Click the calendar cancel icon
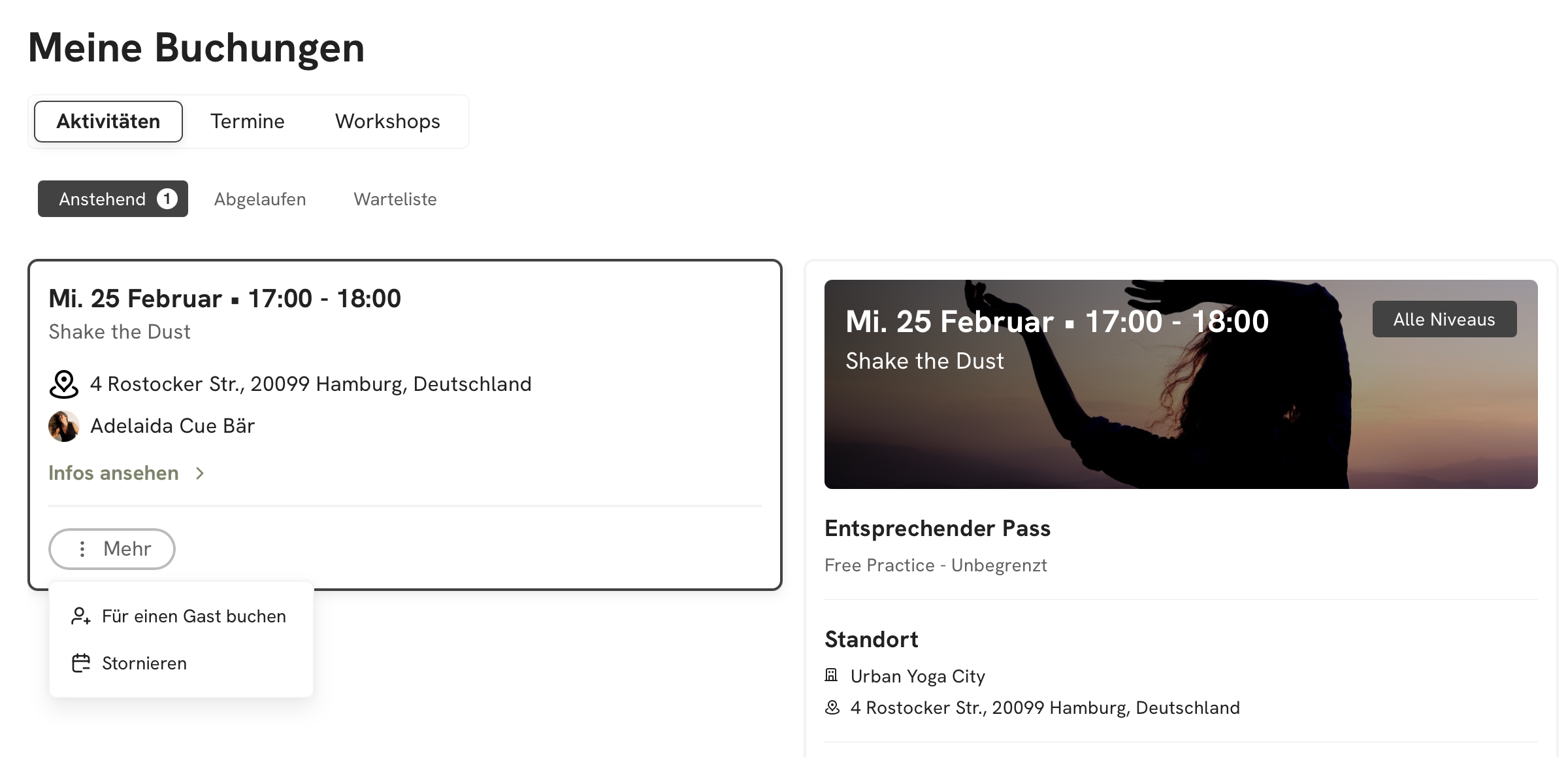The height and width of the screenshot is (757, 1568). pyautogui.click(x=81, y=664)
